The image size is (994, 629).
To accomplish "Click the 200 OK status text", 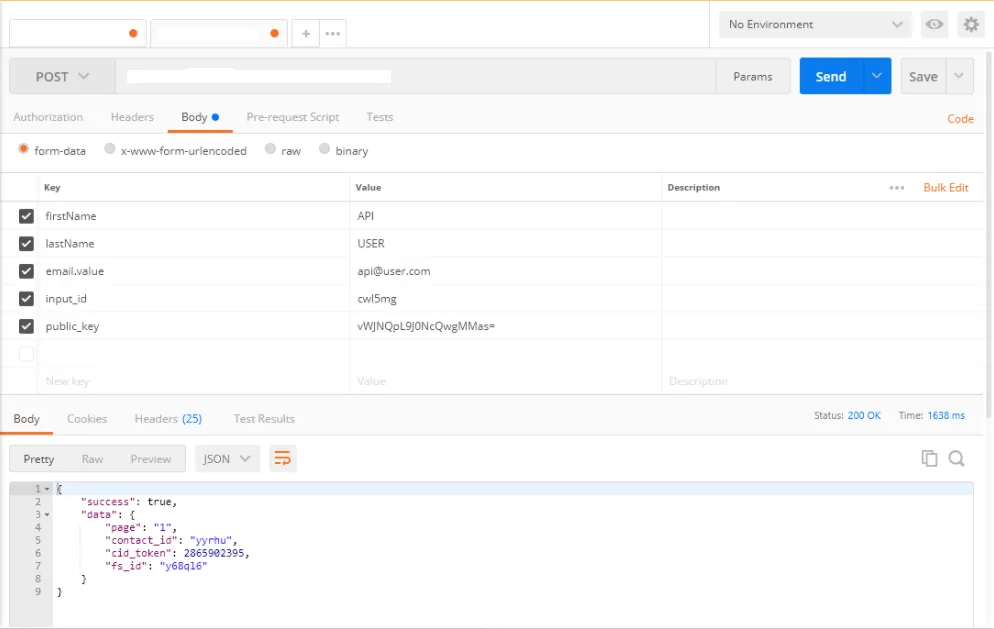I will (864, 415).
